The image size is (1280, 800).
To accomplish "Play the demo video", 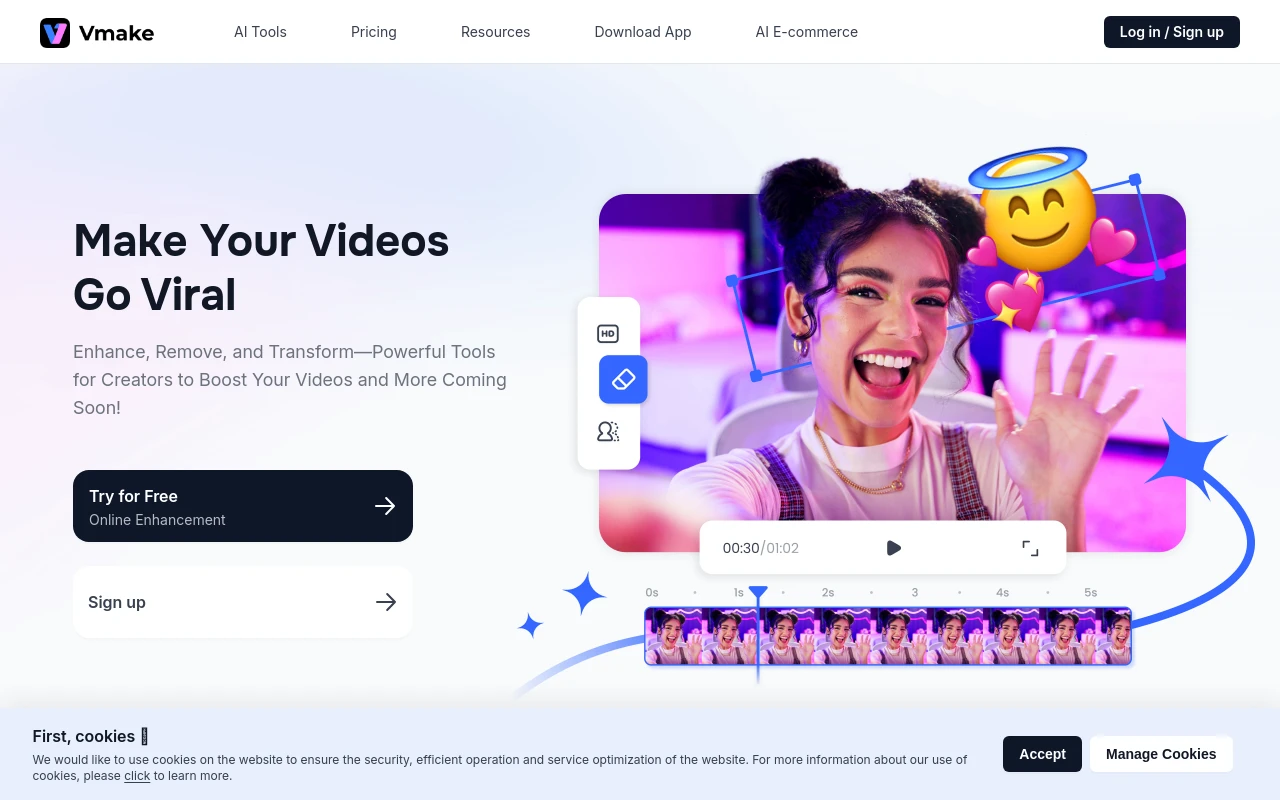I will (x=893, y=547).
